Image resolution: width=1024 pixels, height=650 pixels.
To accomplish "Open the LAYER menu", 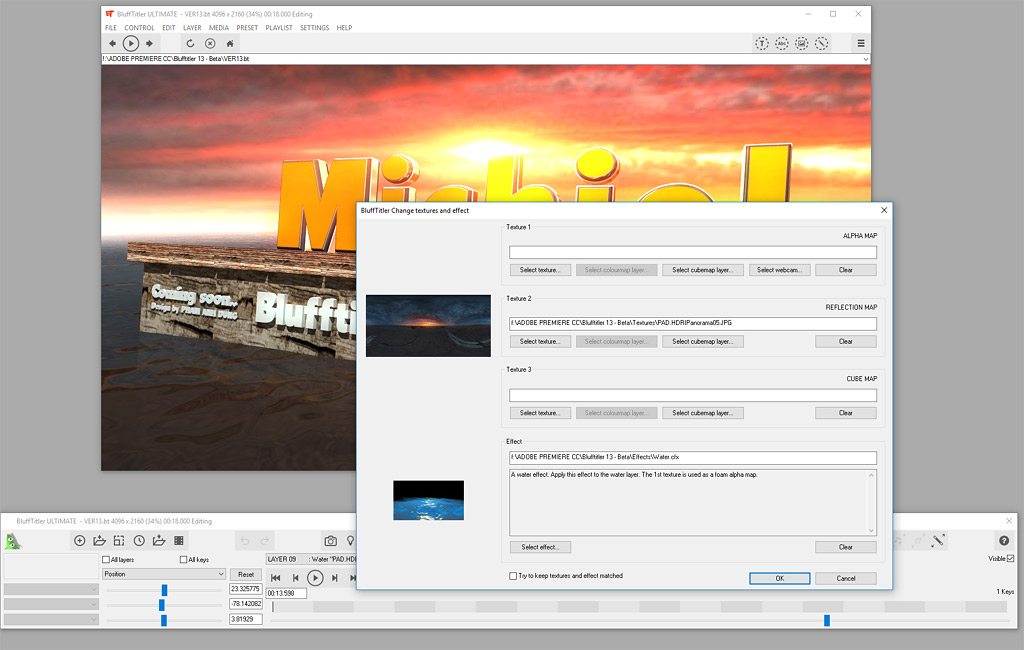I will click(x=192, y=27).
